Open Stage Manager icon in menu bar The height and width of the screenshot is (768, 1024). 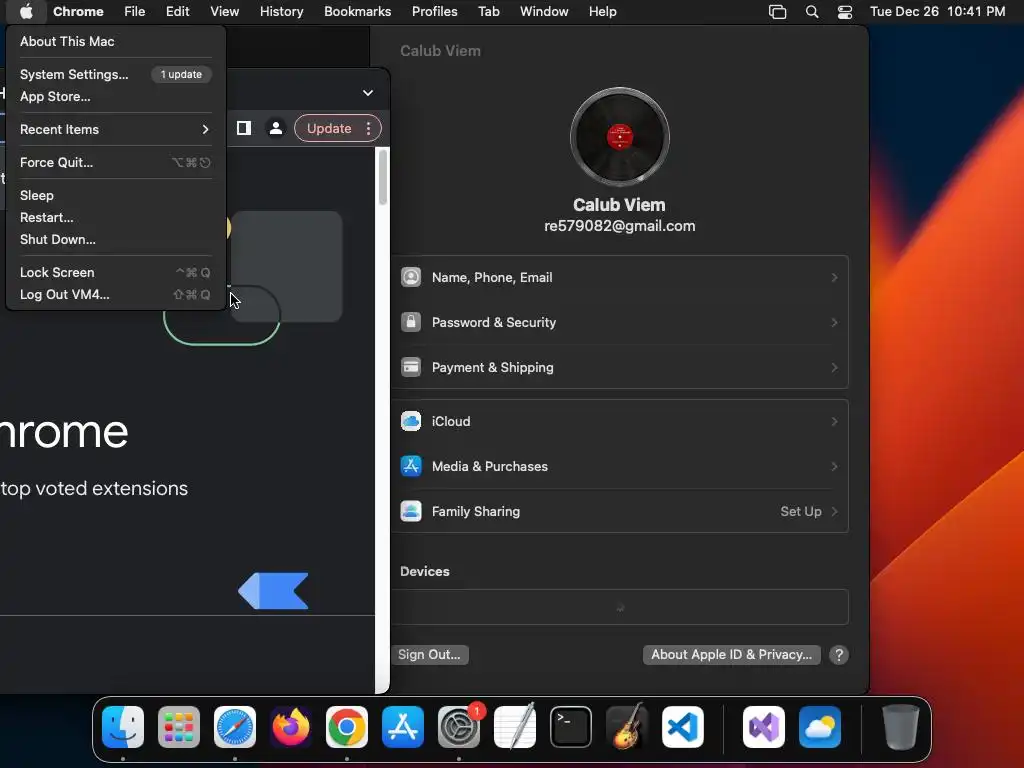(777, 12)
